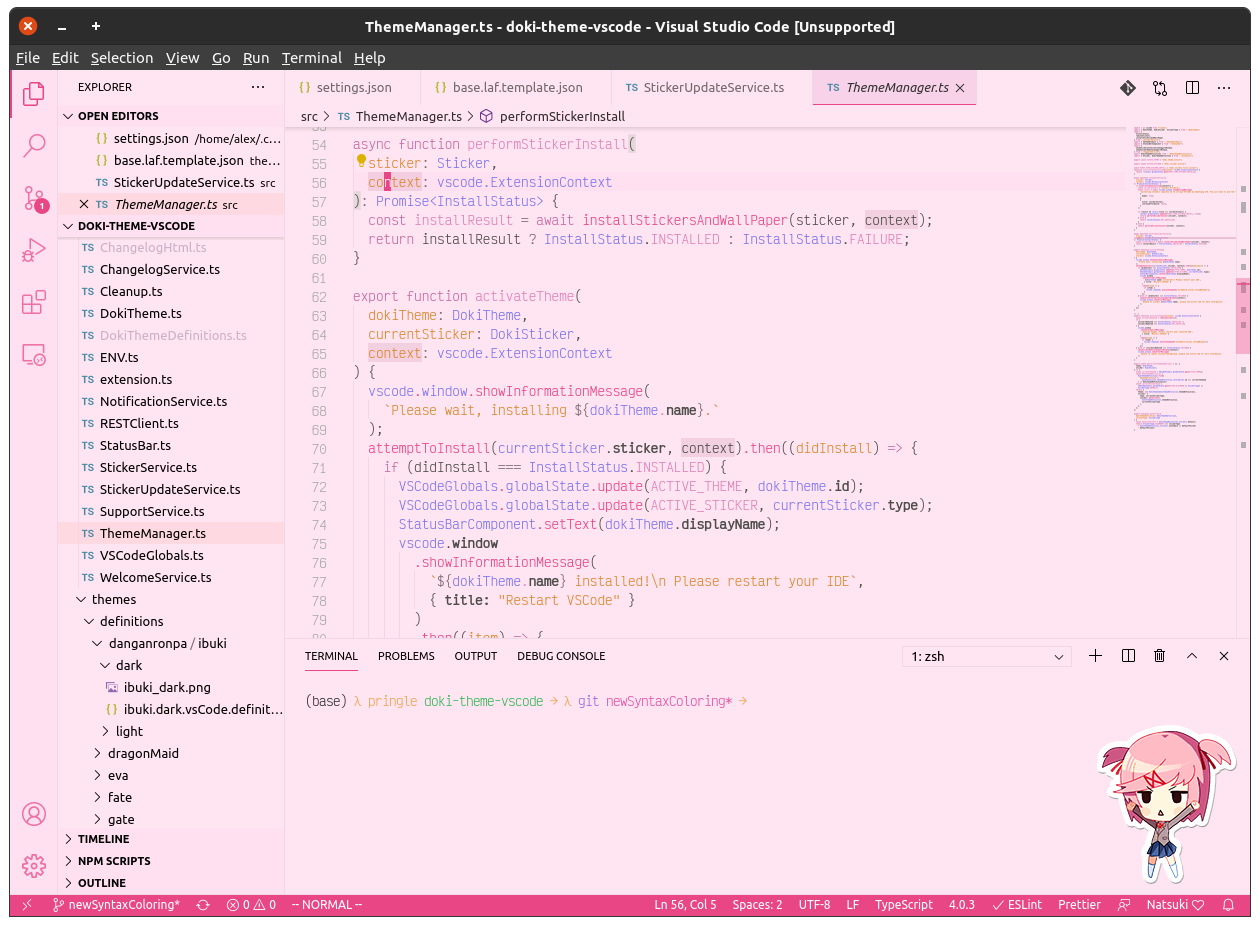Maximize panel with up chevron
The height and width of the screenshot is (926, 1260).
(1192, 656)
